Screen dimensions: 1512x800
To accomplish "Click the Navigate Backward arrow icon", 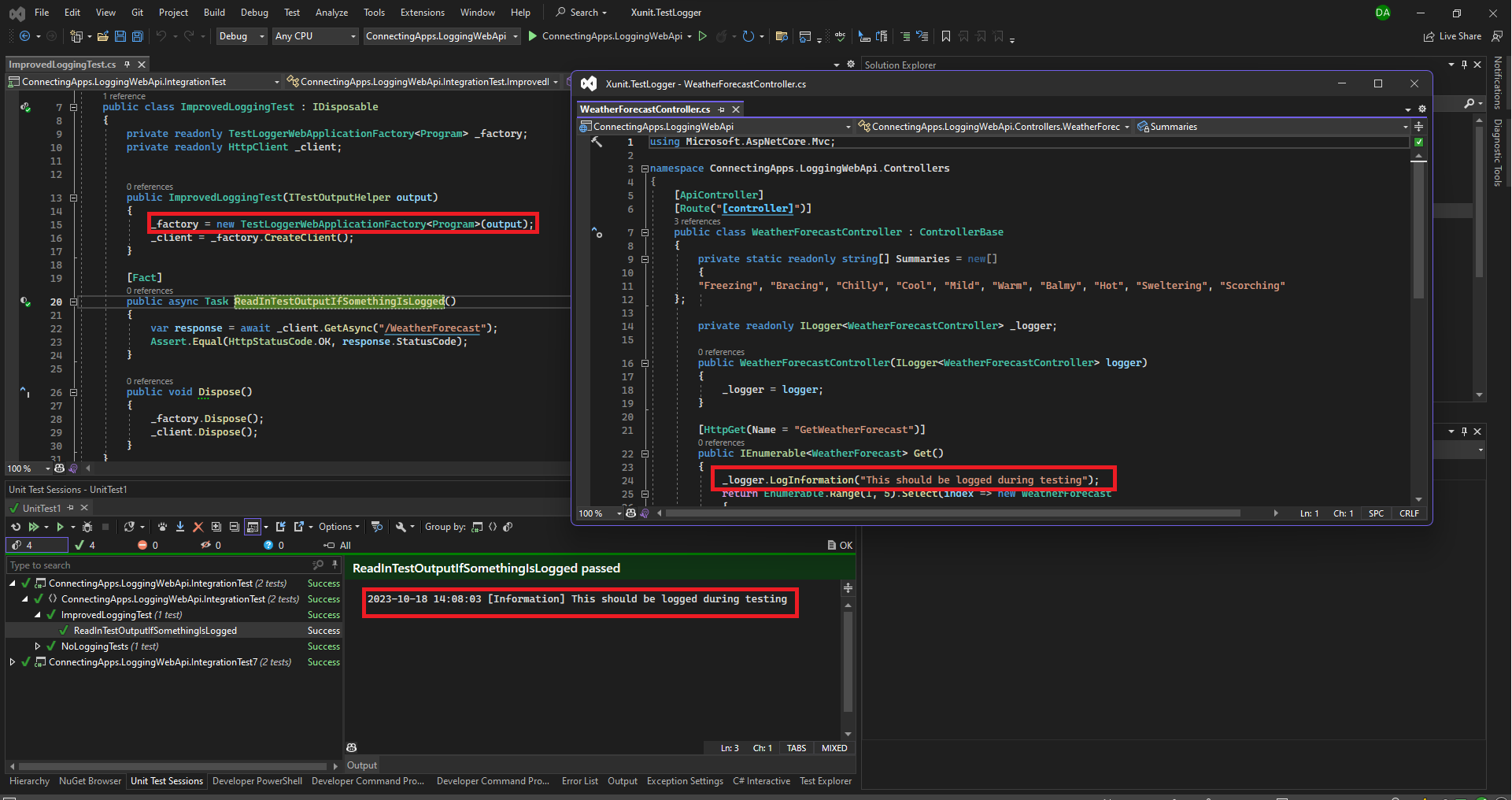I will point(24,36).
